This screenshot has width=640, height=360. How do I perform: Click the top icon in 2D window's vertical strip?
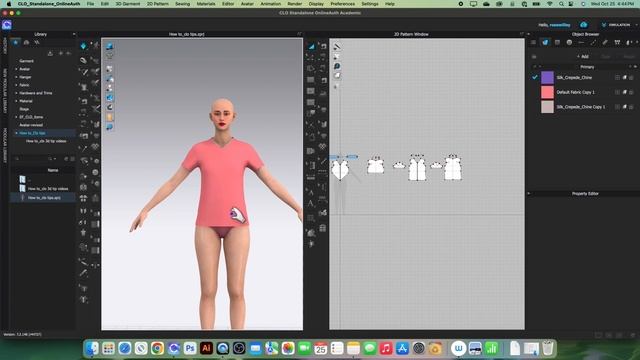[x=337, y=47]
